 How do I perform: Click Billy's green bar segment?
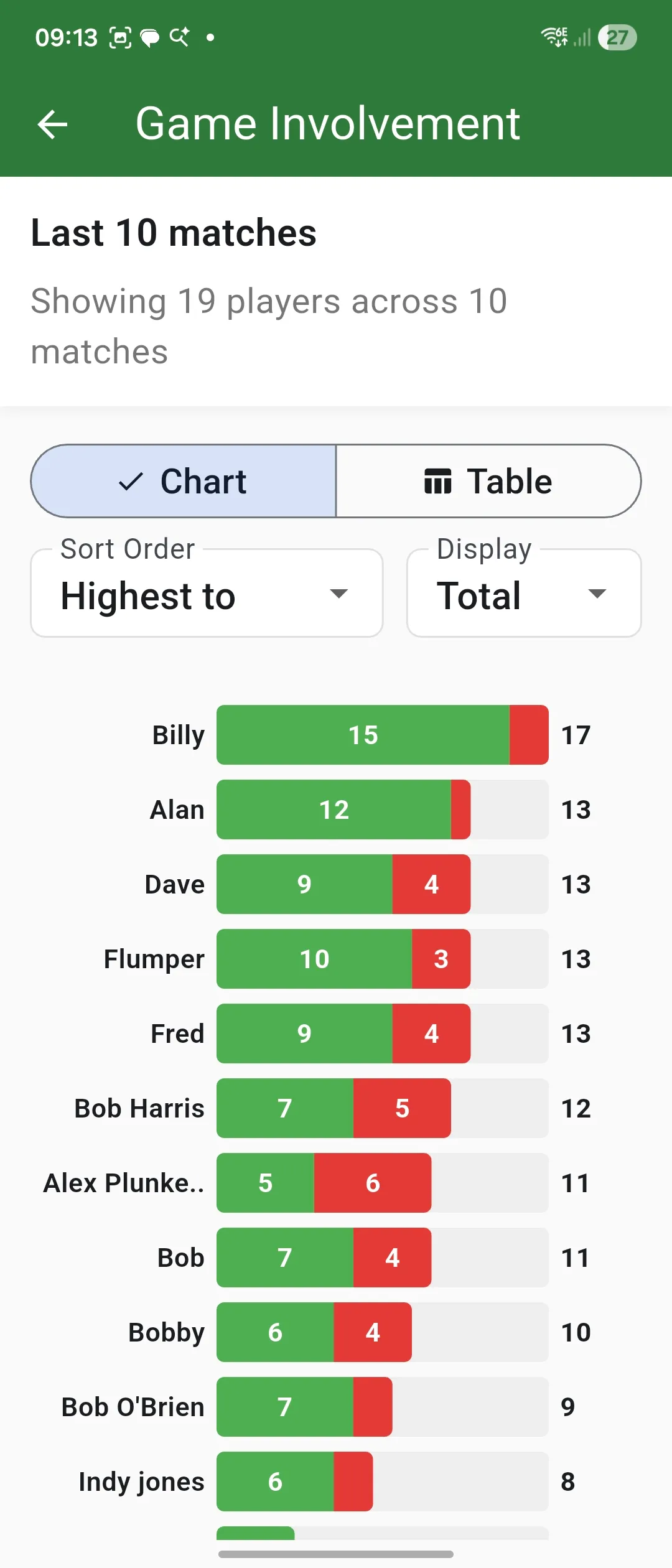363,735
